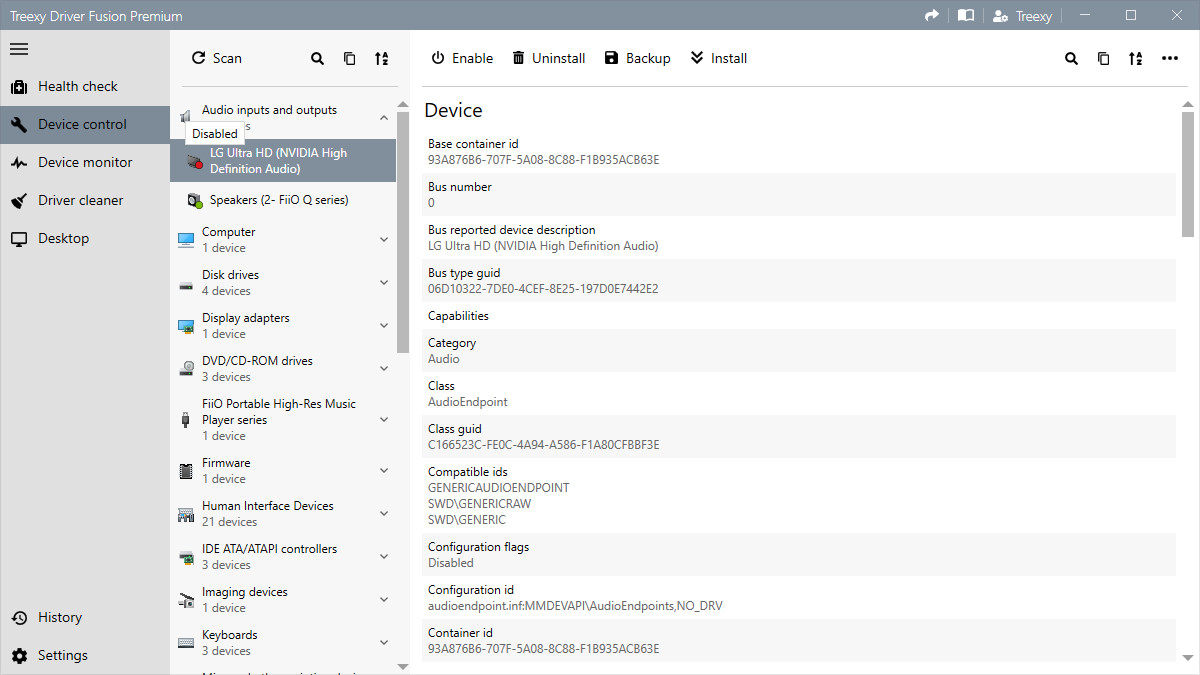Screen dimensions: 1200x675
Task: Open search in the device list
Action: pos(317,58)
